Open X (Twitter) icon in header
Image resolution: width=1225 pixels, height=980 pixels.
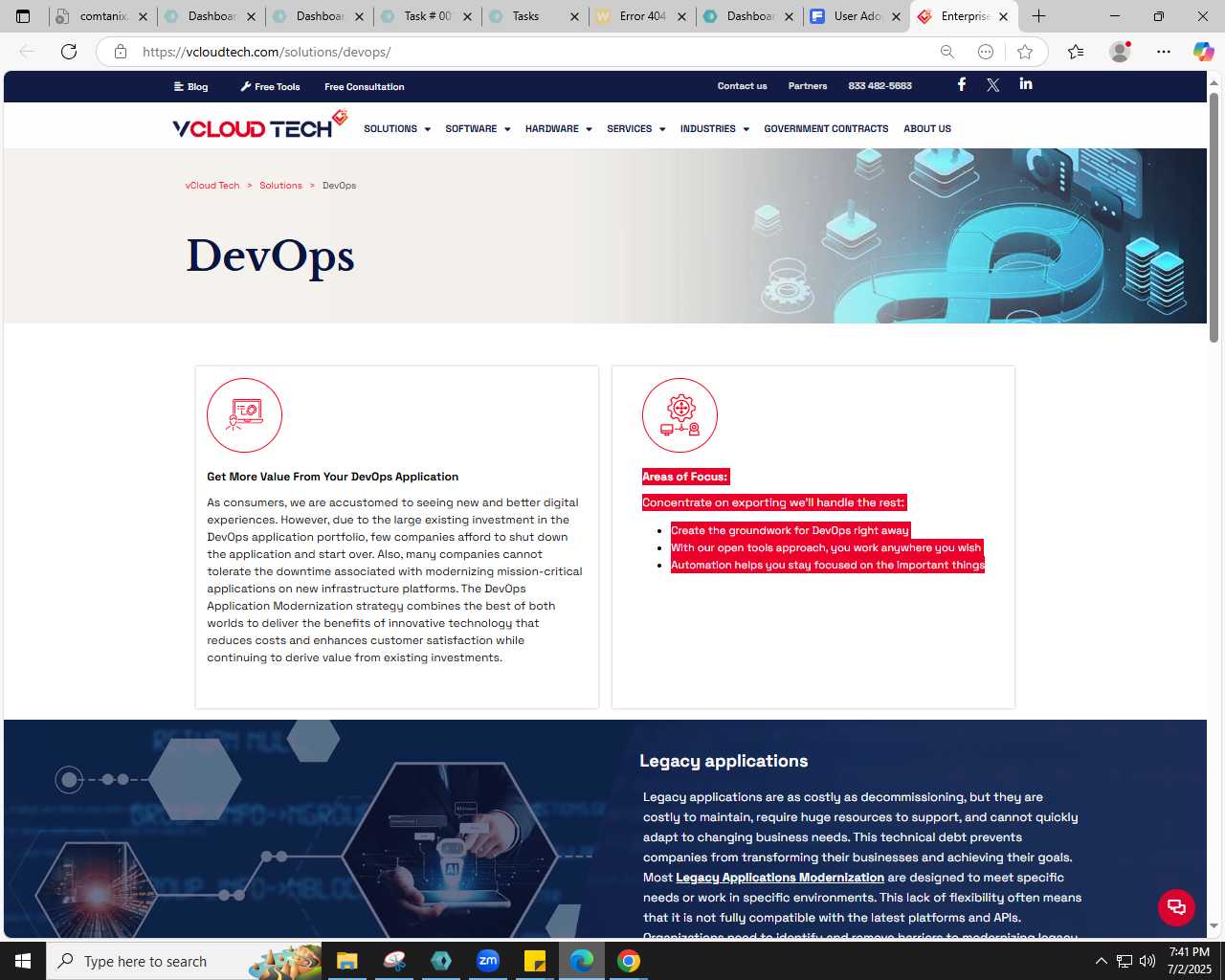[993, 85]
